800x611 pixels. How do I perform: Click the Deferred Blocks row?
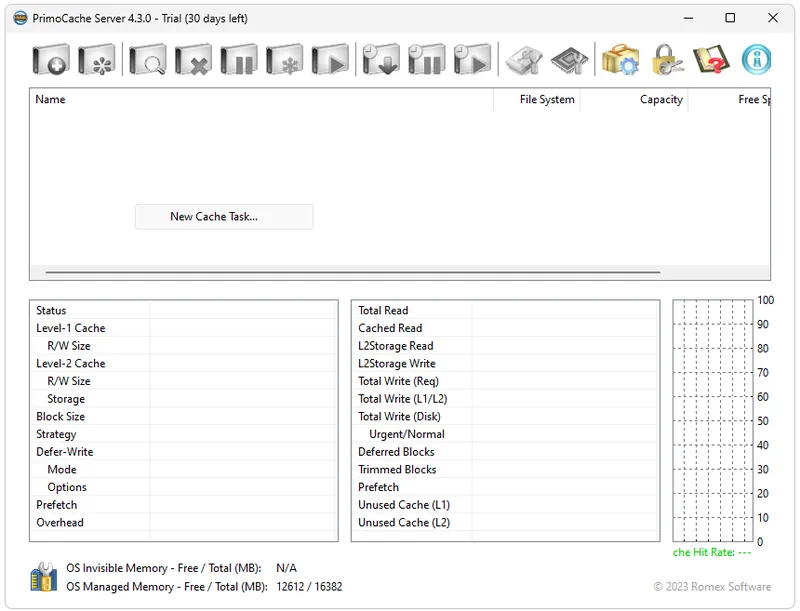[505, 452]
